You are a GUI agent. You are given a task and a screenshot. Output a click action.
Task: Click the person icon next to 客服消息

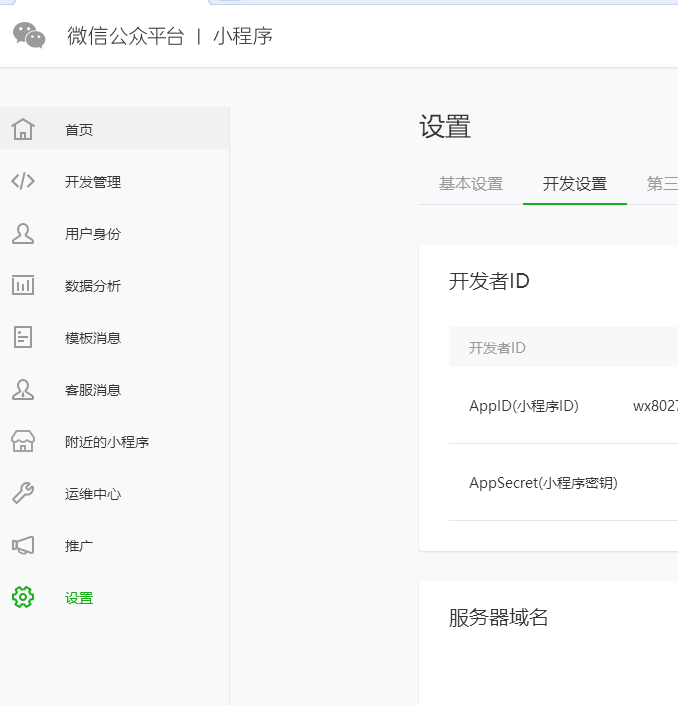(23, 389)
